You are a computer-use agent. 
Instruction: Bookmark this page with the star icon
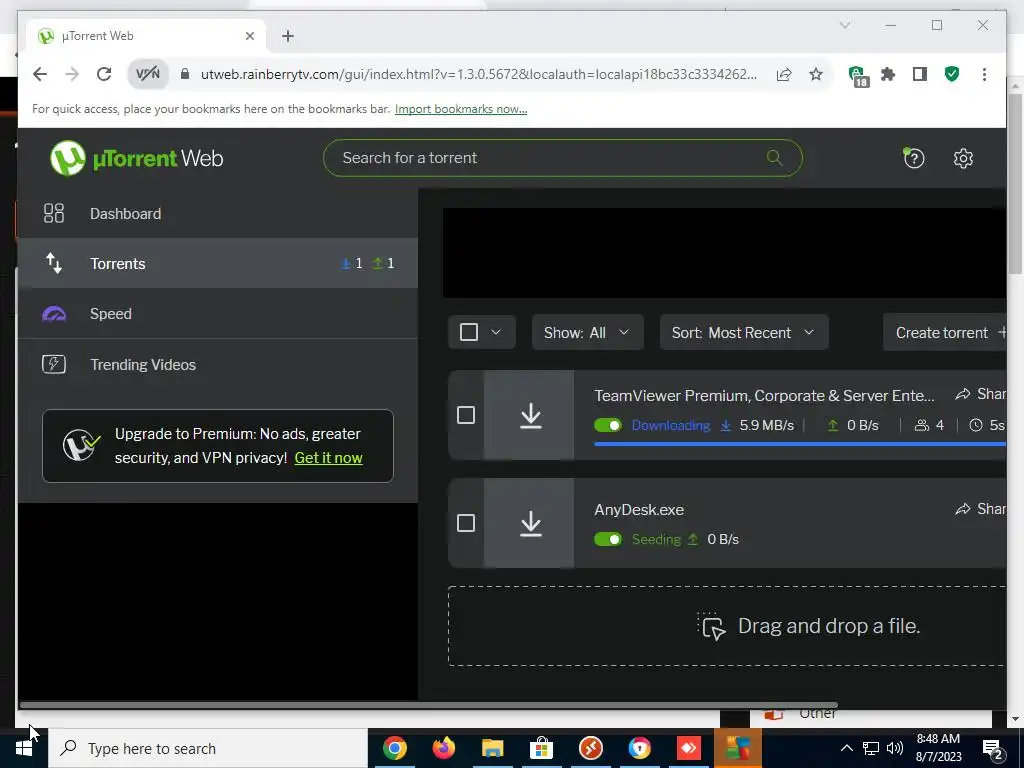[816, 74]
